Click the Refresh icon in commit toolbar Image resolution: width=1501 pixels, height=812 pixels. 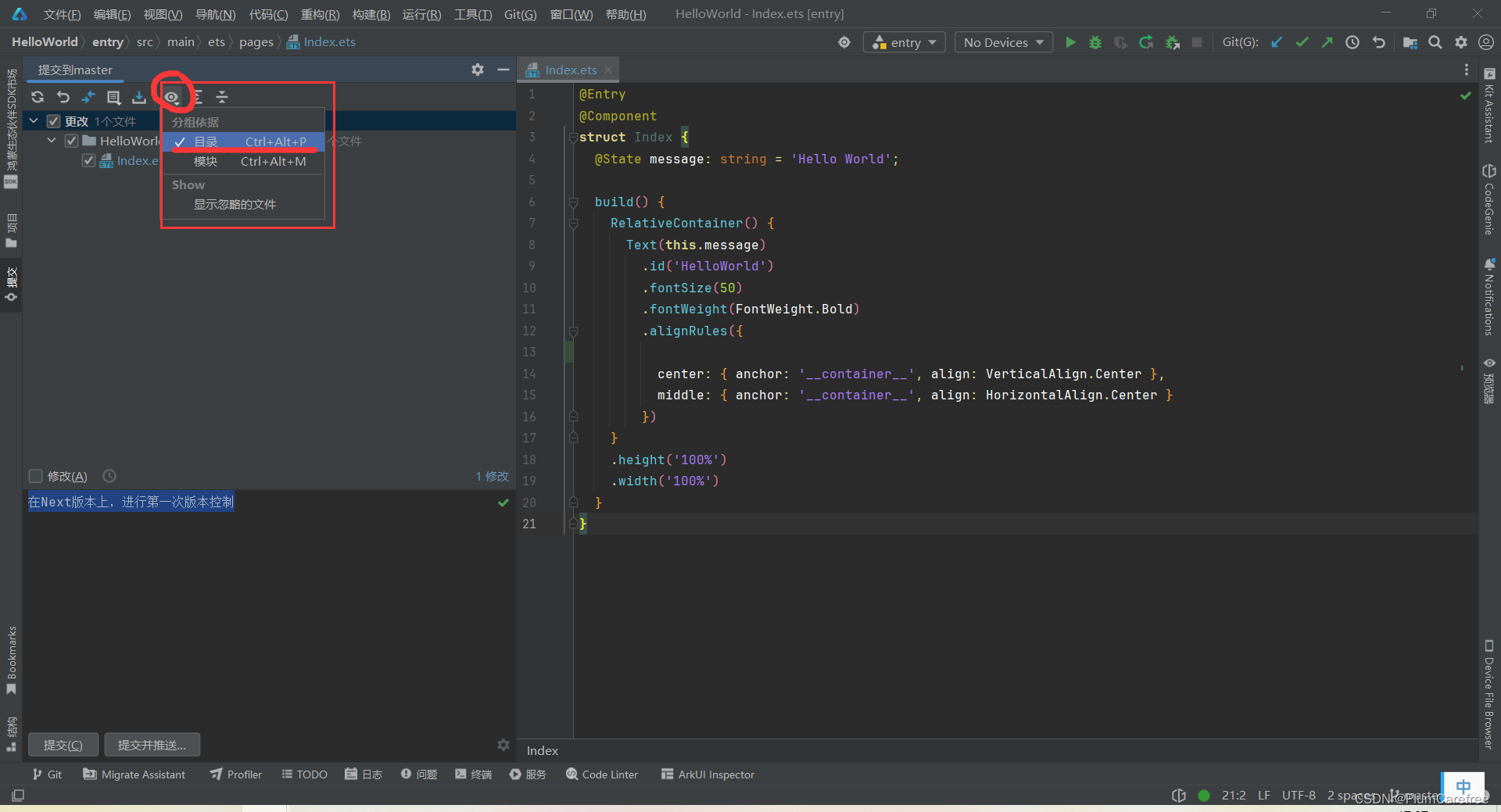38,97
